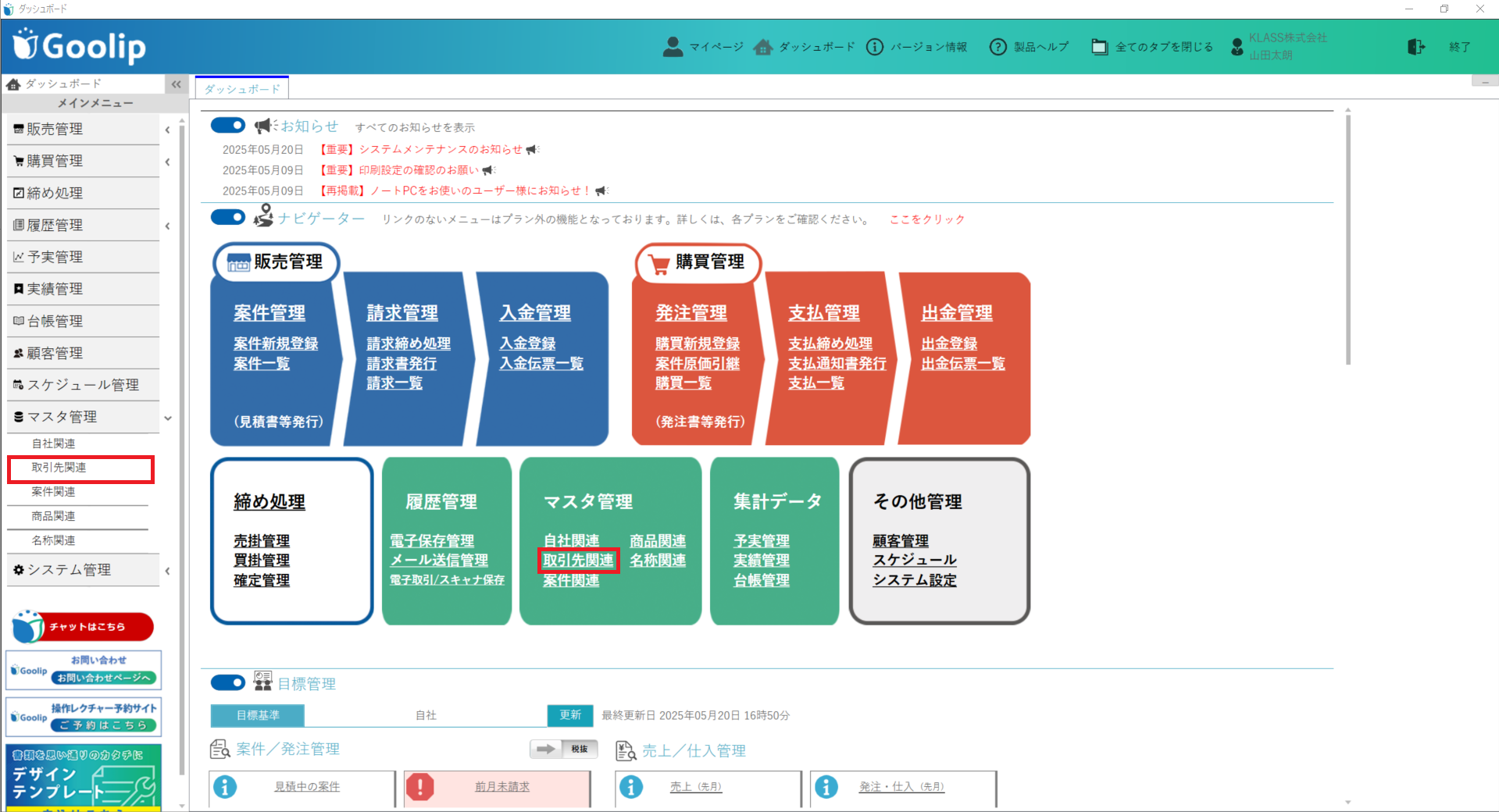Open 実績管理 in main menu

pyautogui.click(x=83, y=289)
